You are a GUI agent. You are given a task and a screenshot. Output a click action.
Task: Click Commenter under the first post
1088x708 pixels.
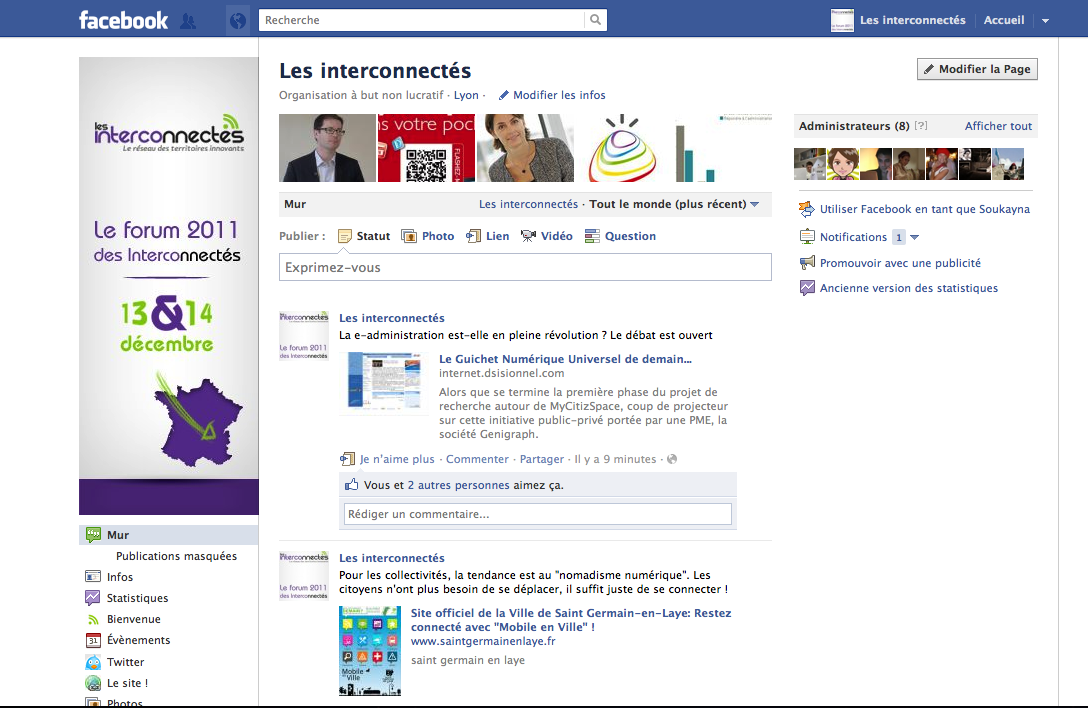pyautogui.click(x=477, y=459)
